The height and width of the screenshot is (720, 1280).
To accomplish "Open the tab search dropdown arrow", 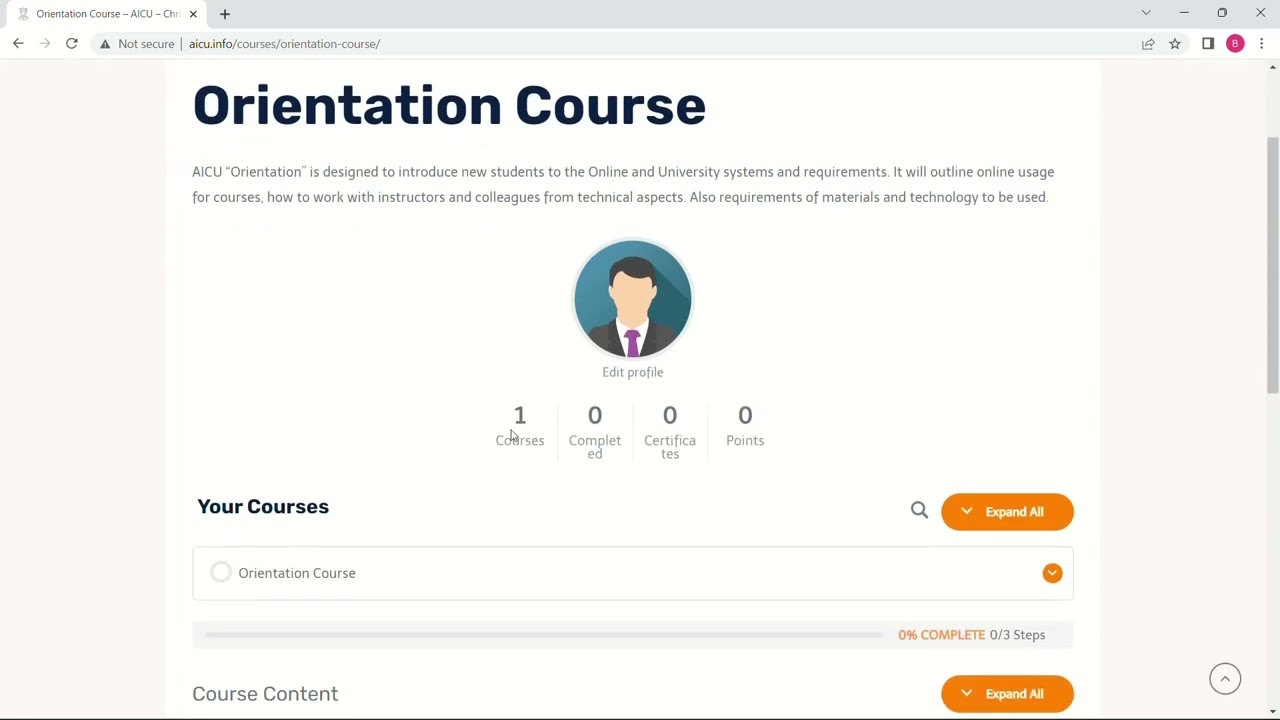I will [x=1146, y=13].
